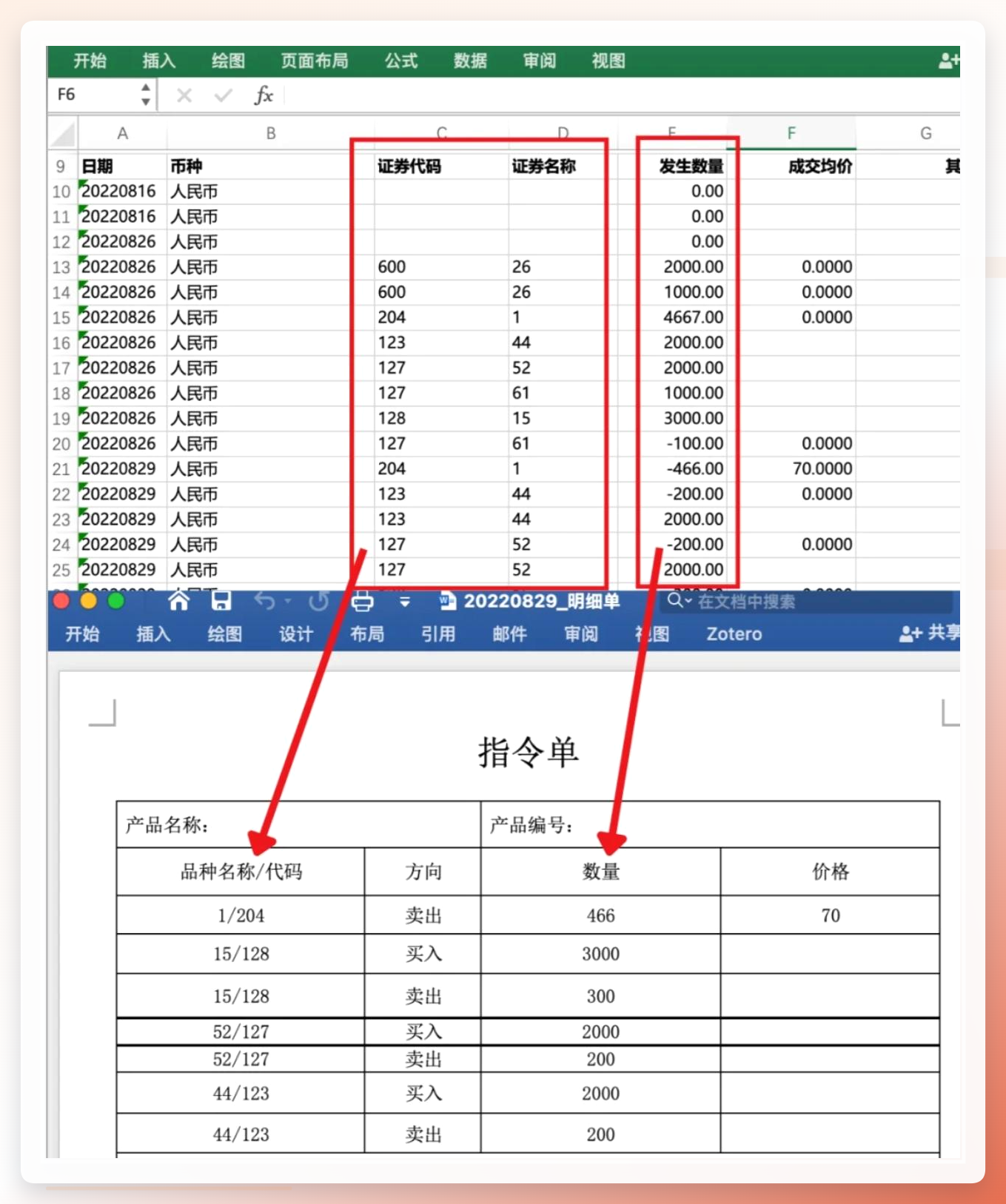Open Excel 绘图 ribbon tab
The image size is (1006, 1204).
(x=228, y=61)
